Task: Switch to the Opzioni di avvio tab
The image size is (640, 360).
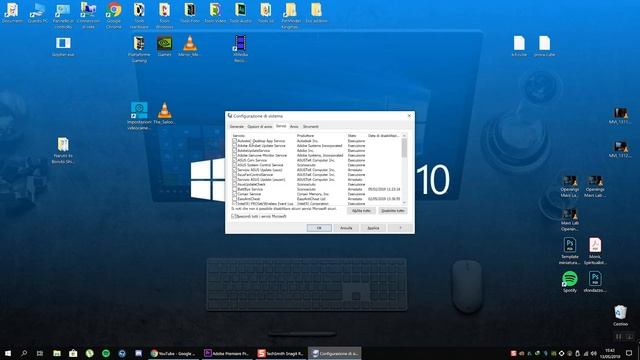Action: [260, 127]
